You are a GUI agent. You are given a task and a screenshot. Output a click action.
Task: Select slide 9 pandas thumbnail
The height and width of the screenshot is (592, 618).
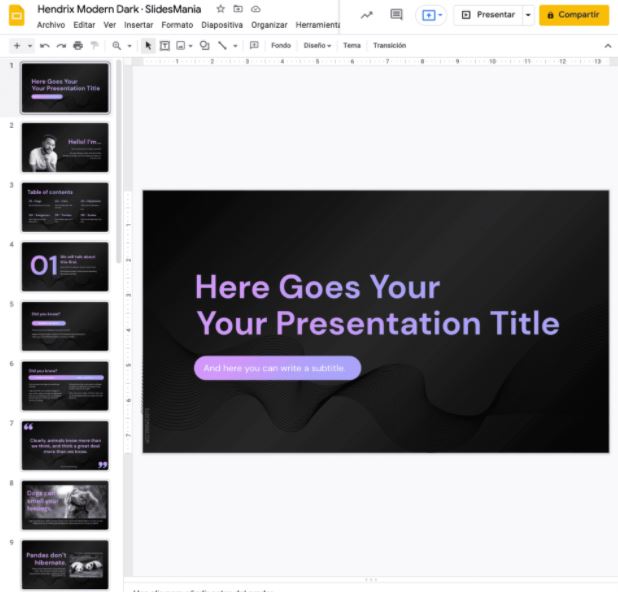[x=65, y=564]
